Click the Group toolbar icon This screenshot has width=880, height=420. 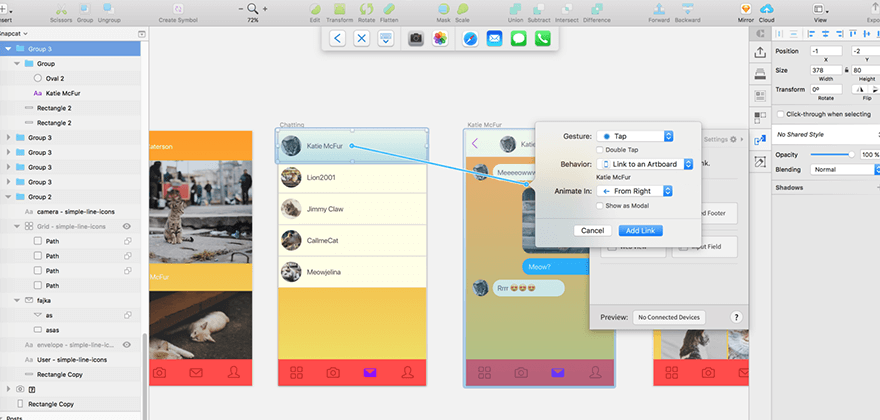coord(85,9)
